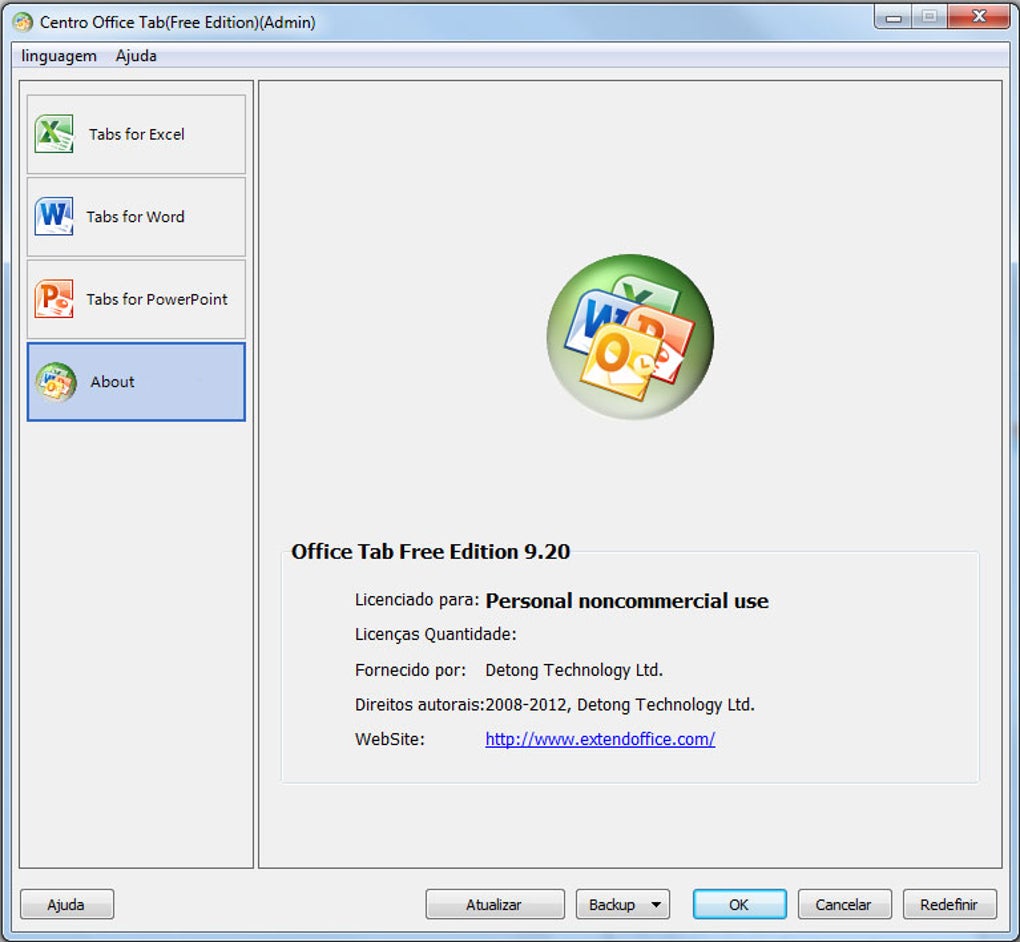The width and height of the screenshot is (1020, 942).
Task: Open the Ajuda menu in the menu bar
Action: pos(136,56)
